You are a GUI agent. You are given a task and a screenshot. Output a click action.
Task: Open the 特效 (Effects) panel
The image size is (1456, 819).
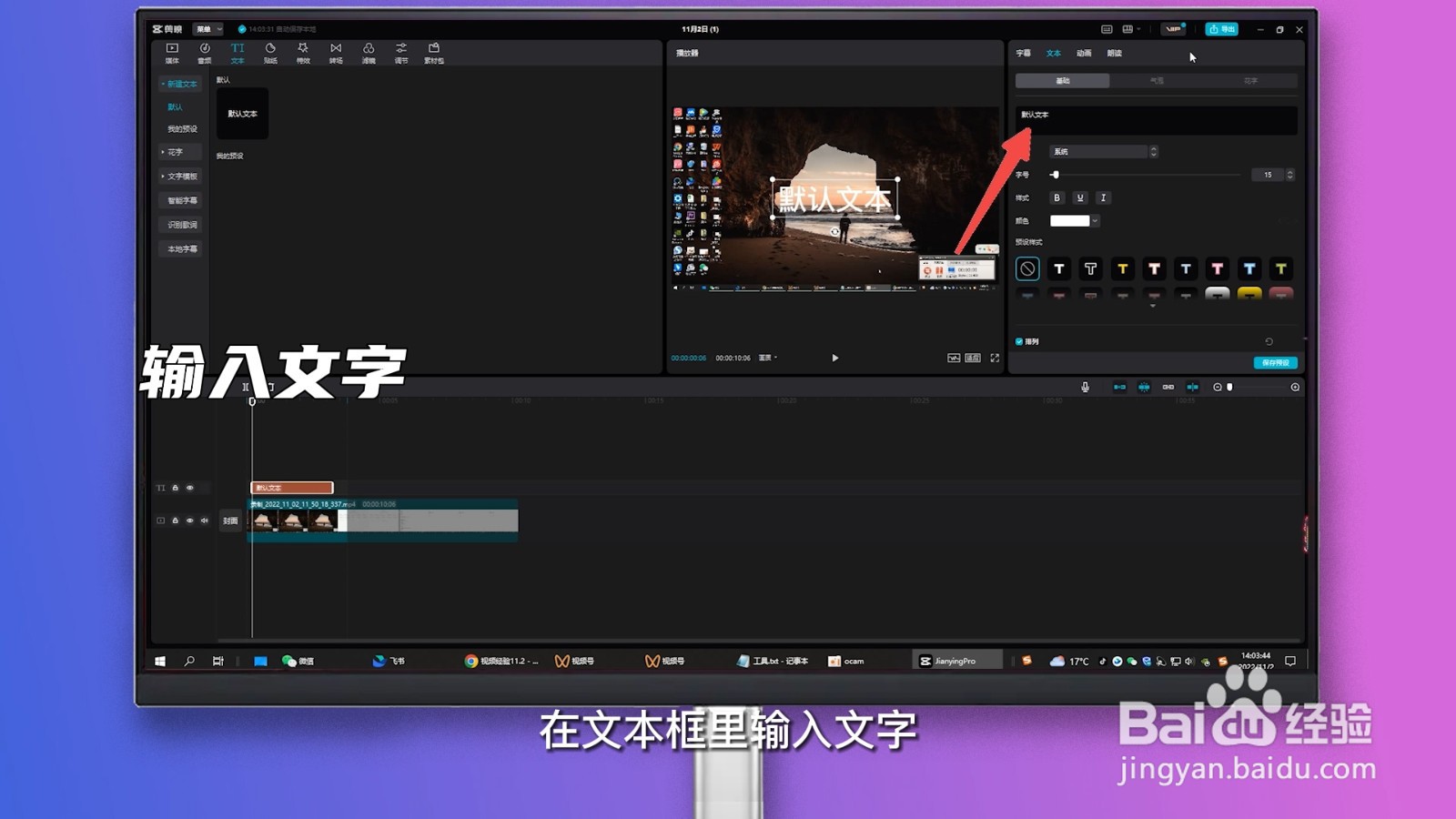303,52
